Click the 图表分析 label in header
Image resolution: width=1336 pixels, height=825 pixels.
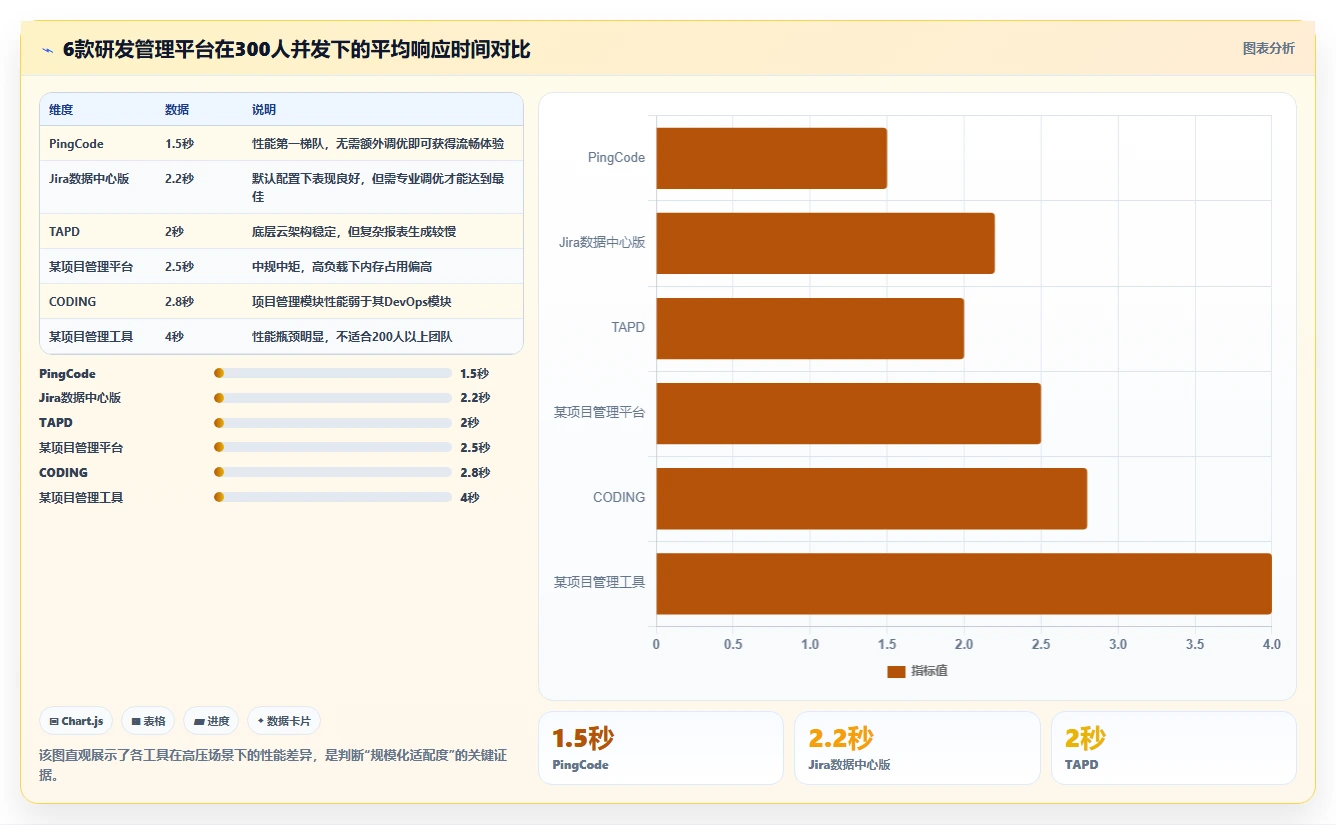click(x=1268, y=48)
